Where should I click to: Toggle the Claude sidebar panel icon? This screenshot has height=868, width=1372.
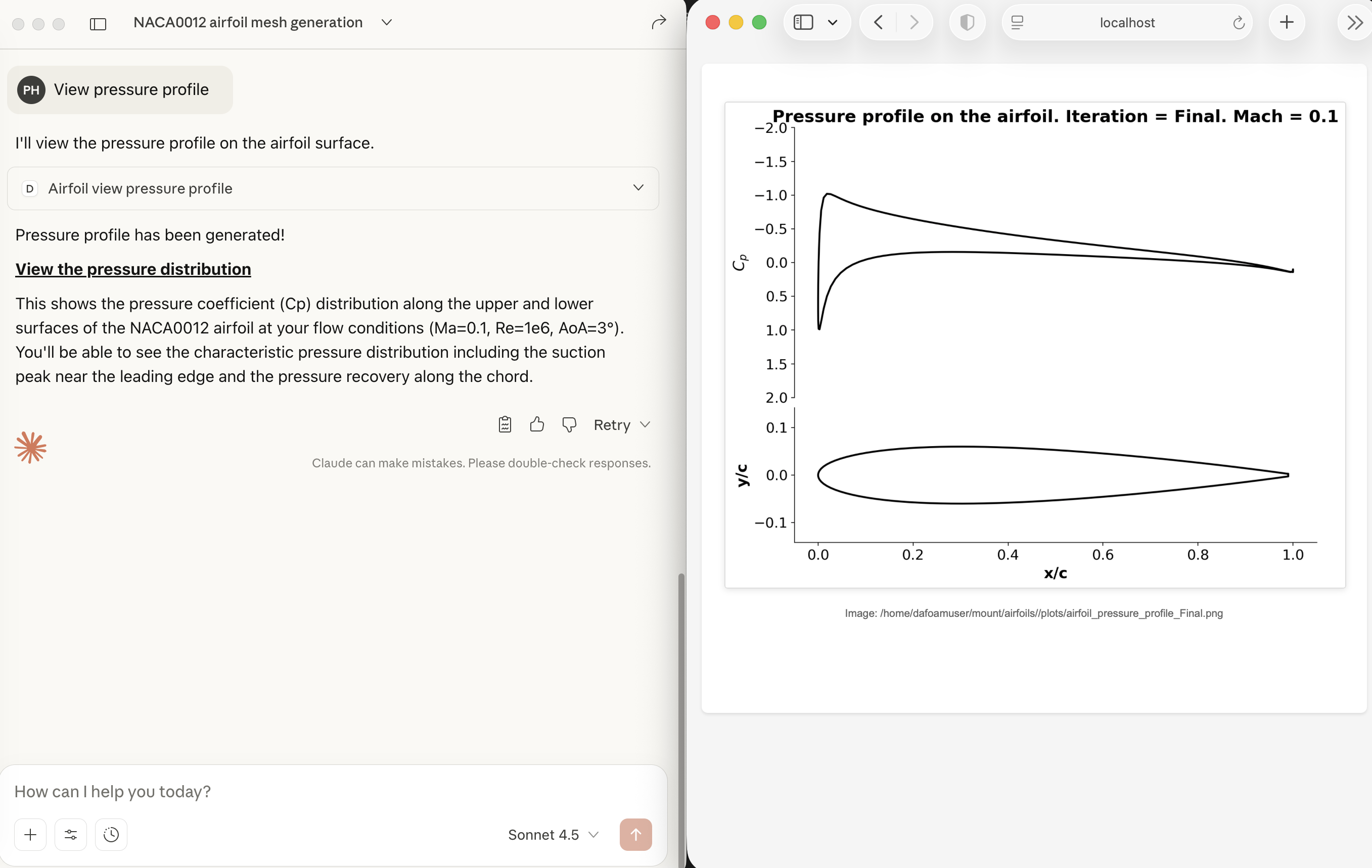click(x=98, y=23)
